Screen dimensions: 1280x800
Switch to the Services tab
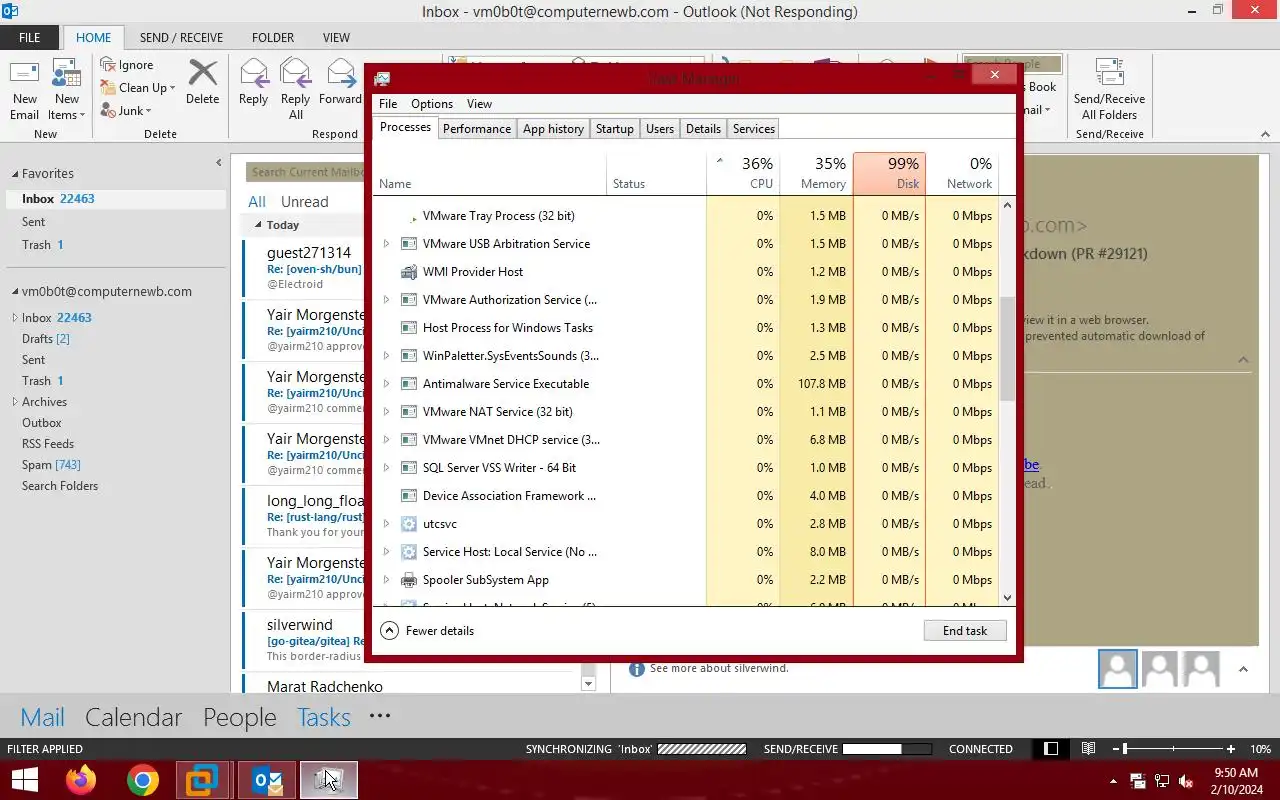754,129
